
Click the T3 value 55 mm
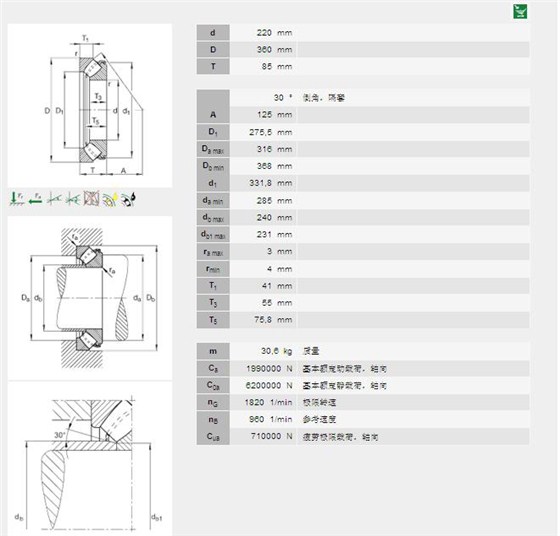tap(276, 303)
